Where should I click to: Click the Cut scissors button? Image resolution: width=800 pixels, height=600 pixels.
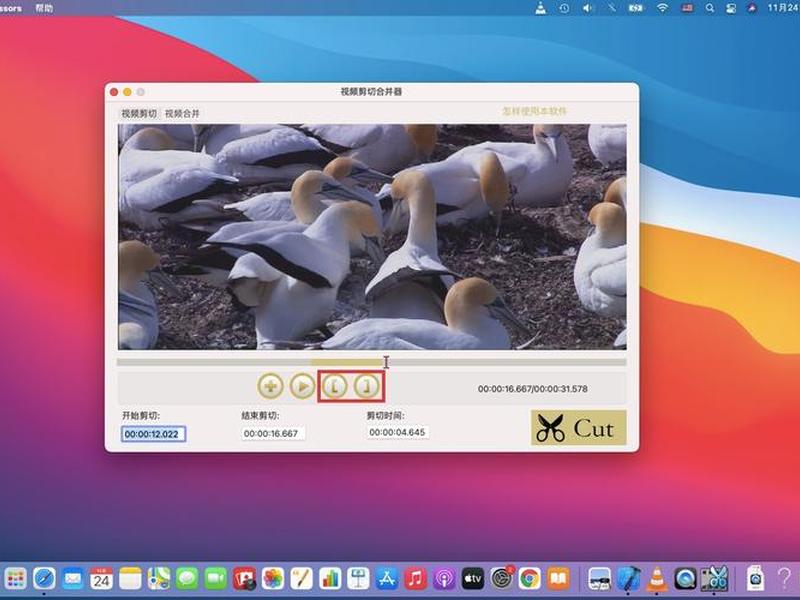pyautogui.click(x=579, y=428)
